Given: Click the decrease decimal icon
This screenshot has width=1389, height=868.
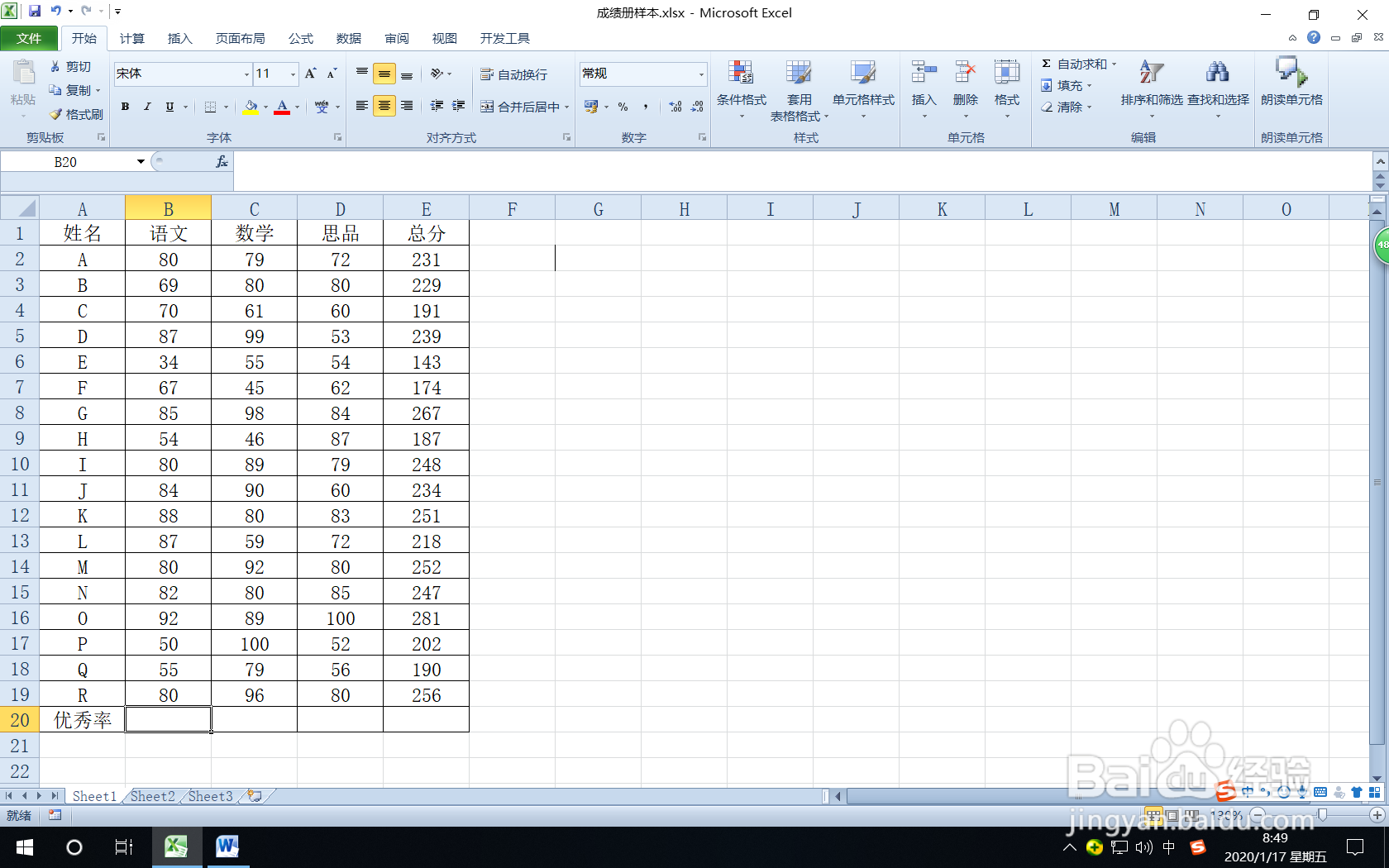Looking at the screenshot, I should (x=697, y=107).
